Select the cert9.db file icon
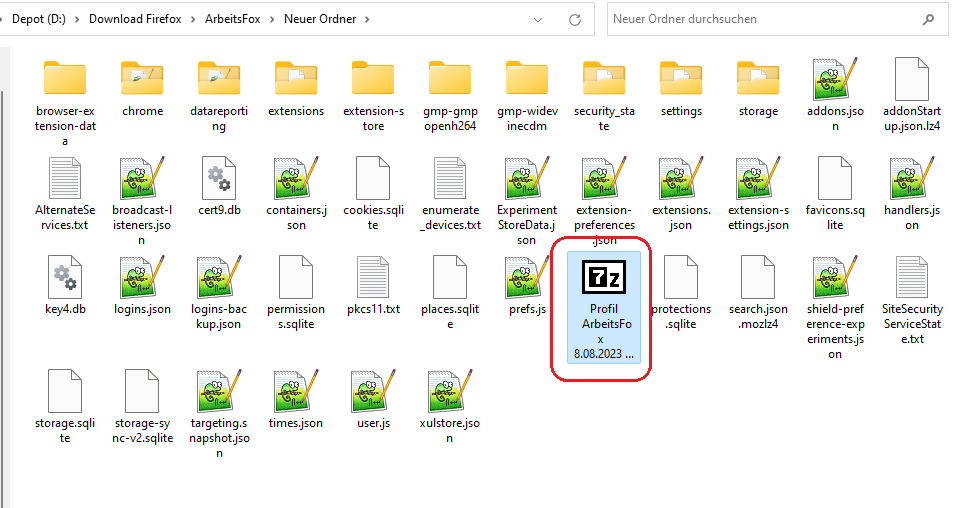This screenshot has height=508, width=959. click(219, 177)
